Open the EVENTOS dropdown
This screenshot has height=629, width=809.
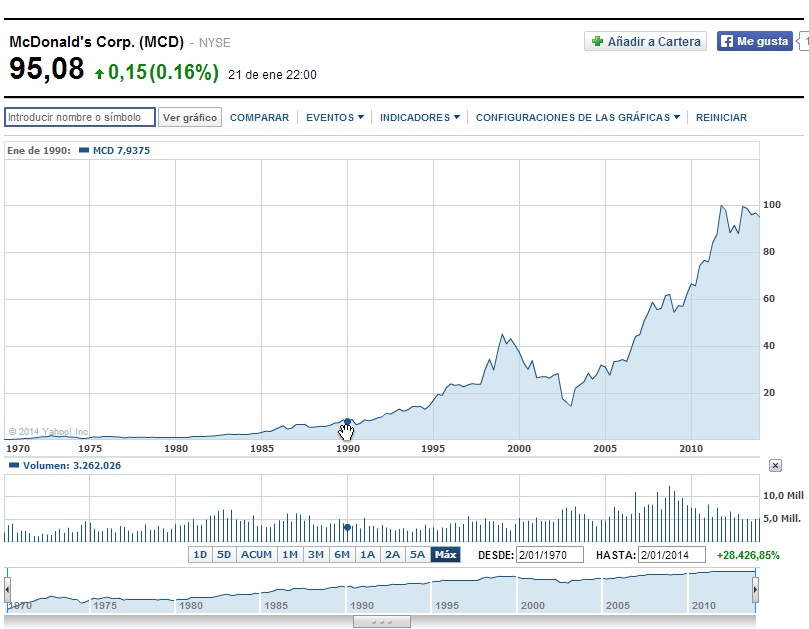click(x=335, y=118)
